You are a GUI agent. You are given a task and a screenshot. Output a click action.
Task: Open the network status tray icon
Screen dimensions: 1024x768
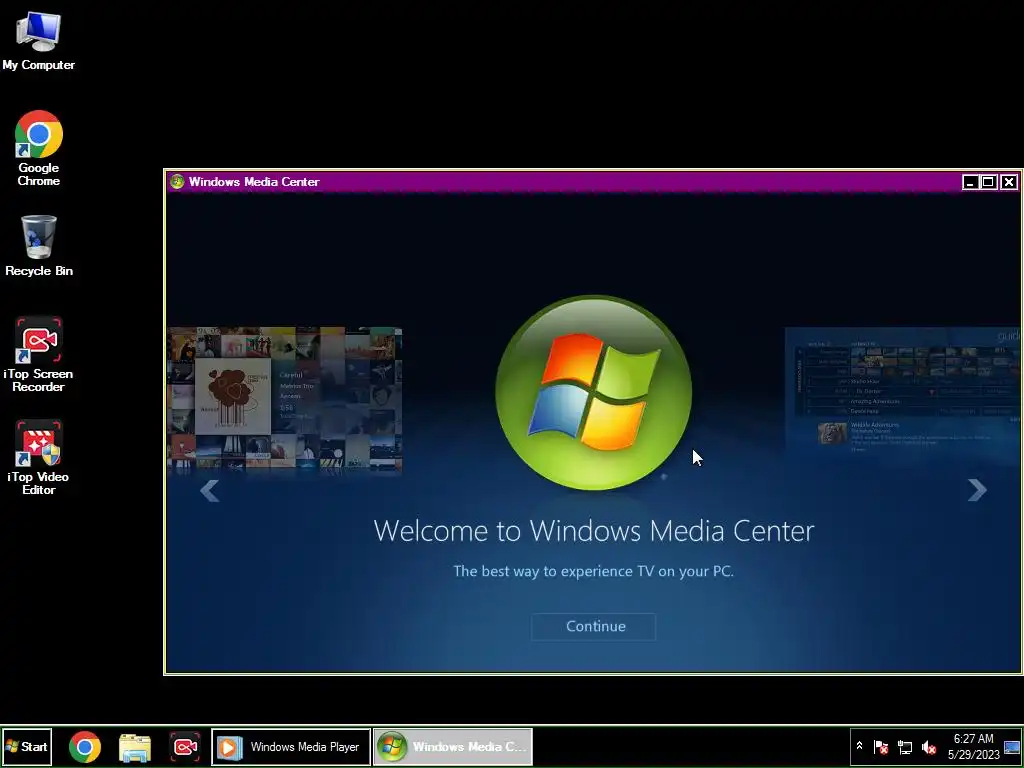pos(904,746)
